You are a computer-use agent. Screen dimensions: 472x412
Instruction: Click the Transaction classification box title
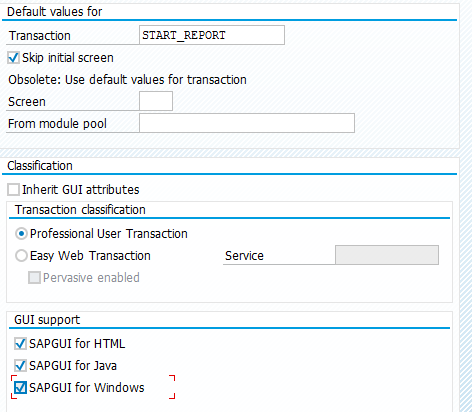click(x=80, y=210)
